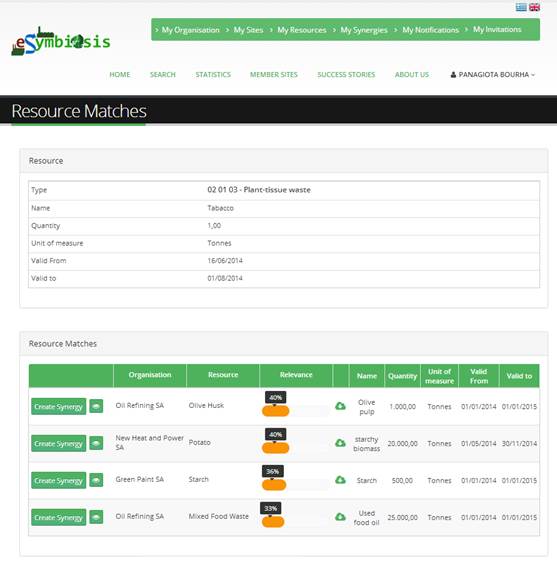
Task: Go to the Home page
Action: (120, 74)
